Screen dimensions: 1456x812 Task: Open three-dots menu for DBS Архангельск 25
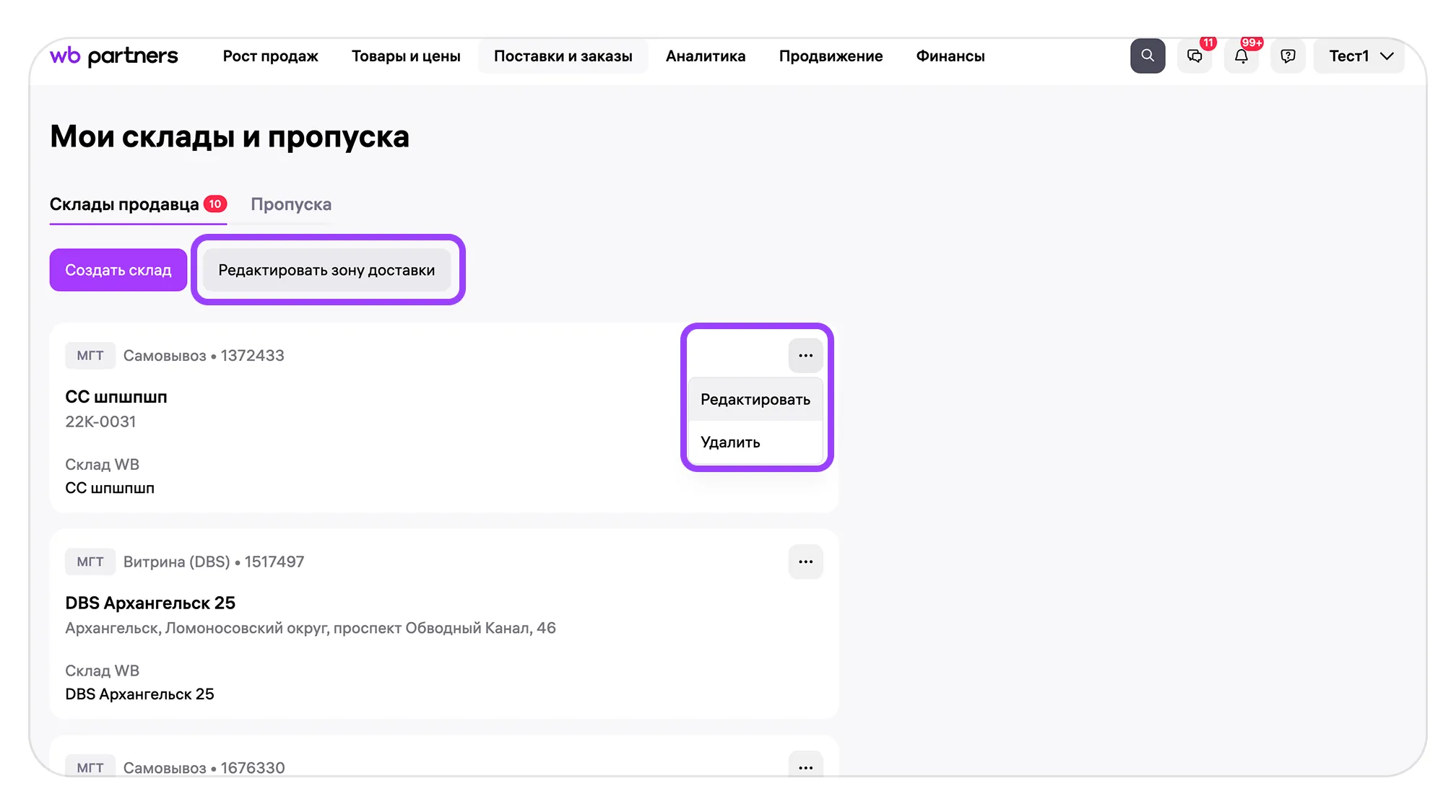click(805, 562)
